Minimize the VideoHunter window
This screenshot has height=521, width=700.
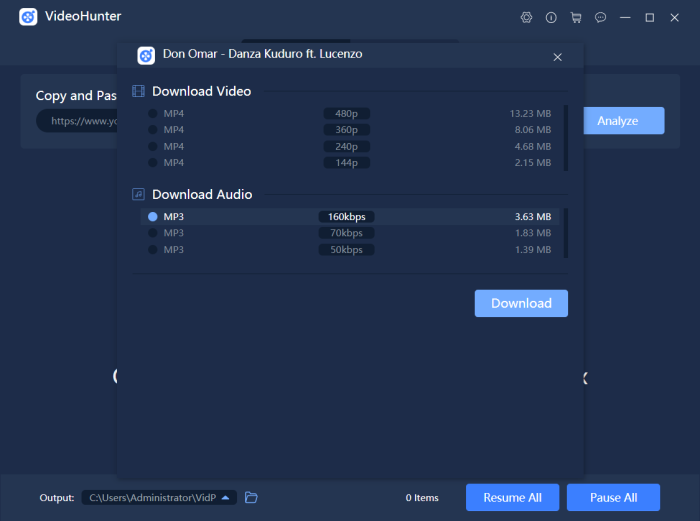(x=625, y=17)
